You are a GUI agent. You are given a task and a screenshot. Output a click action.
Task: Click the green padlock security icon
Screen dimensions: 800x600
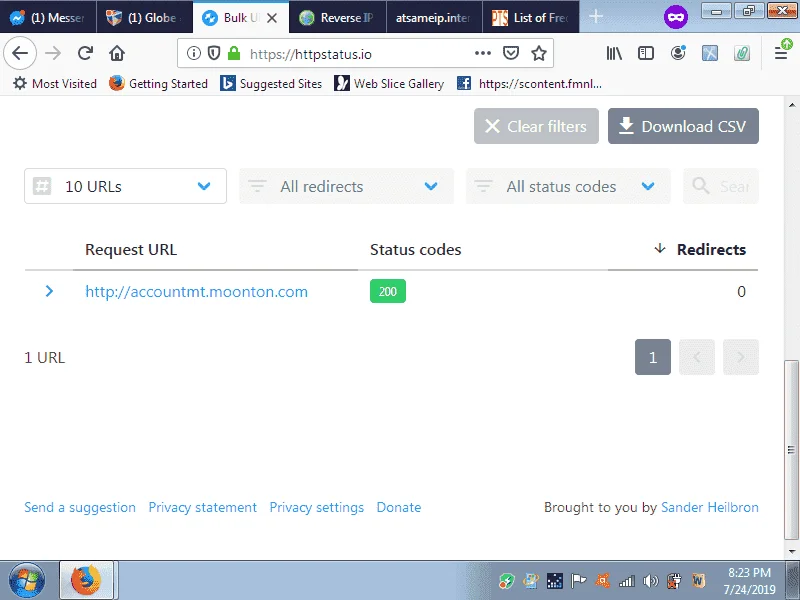click(234, 53)
